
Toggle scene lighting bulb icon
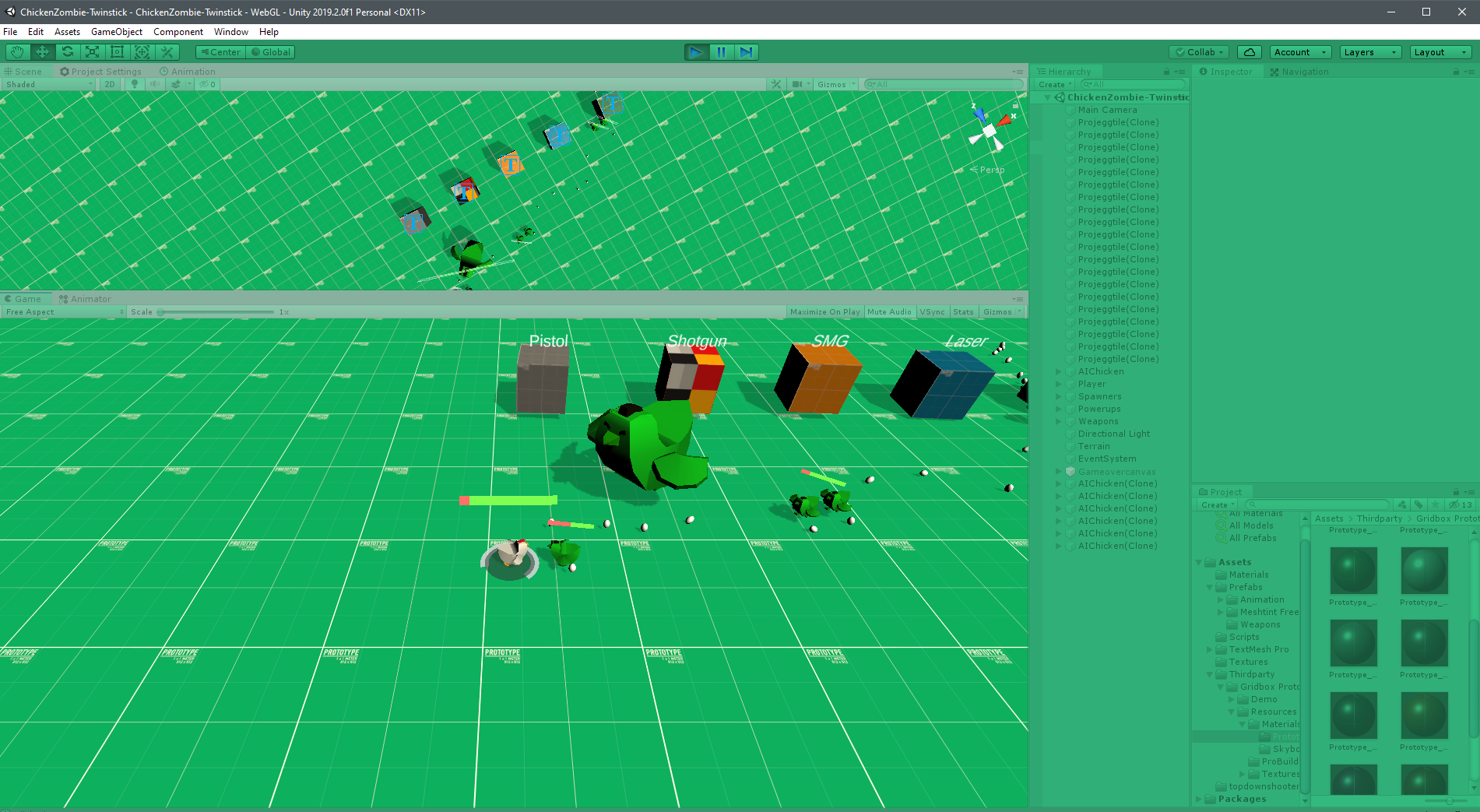(x=134, y=84)
